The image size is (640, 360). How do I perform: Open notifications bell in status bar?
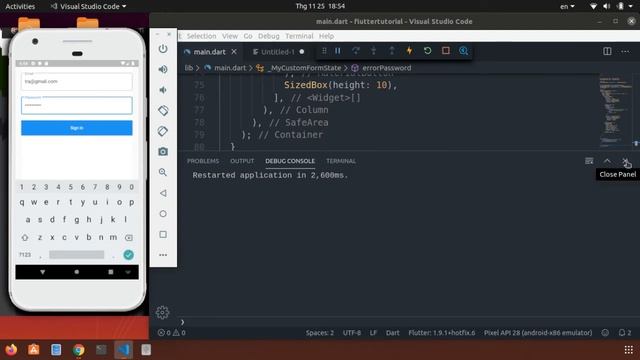(x=624, y=333)
